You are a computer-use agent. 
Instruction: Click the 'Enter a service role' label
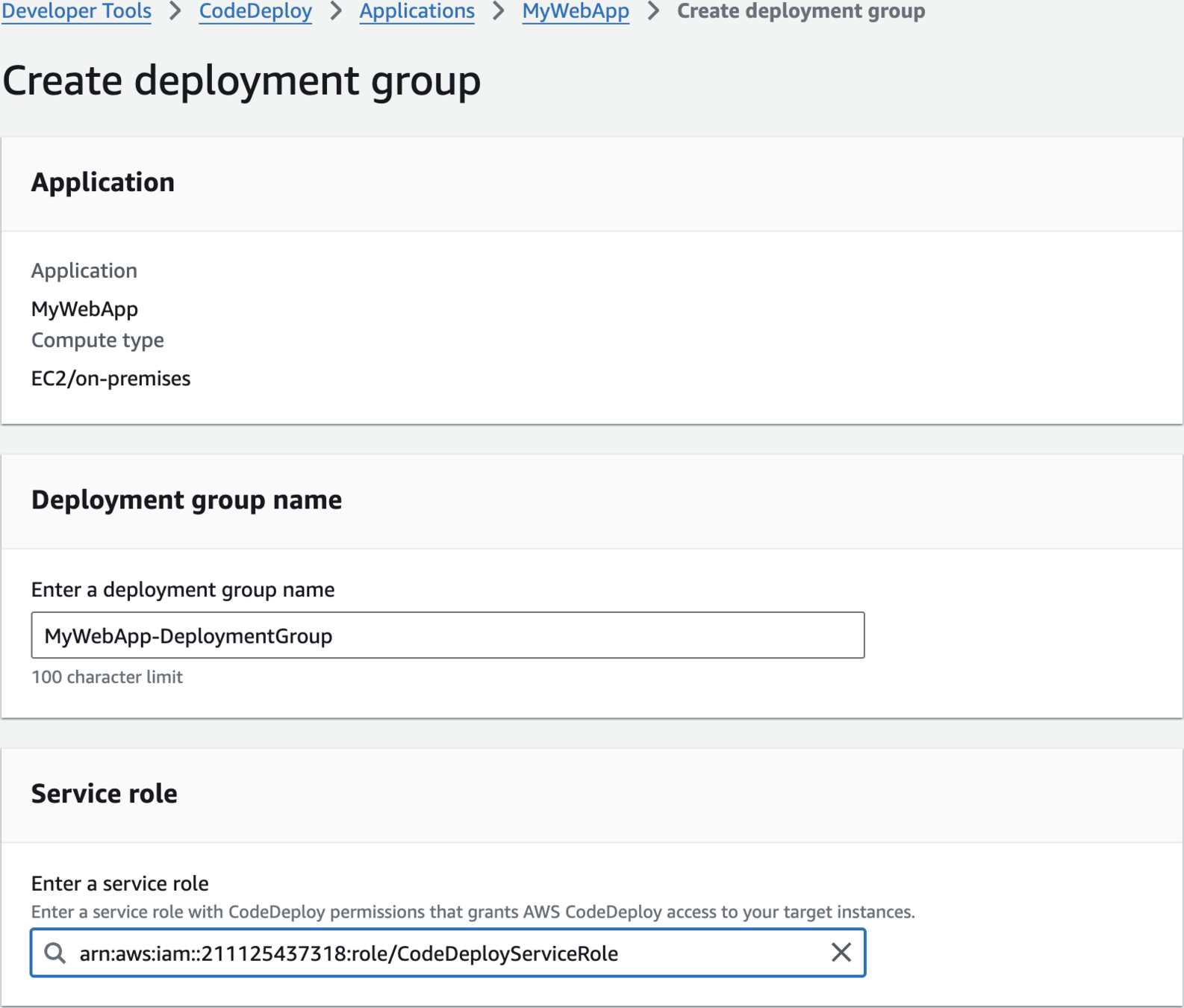click(x=119, y=883)
